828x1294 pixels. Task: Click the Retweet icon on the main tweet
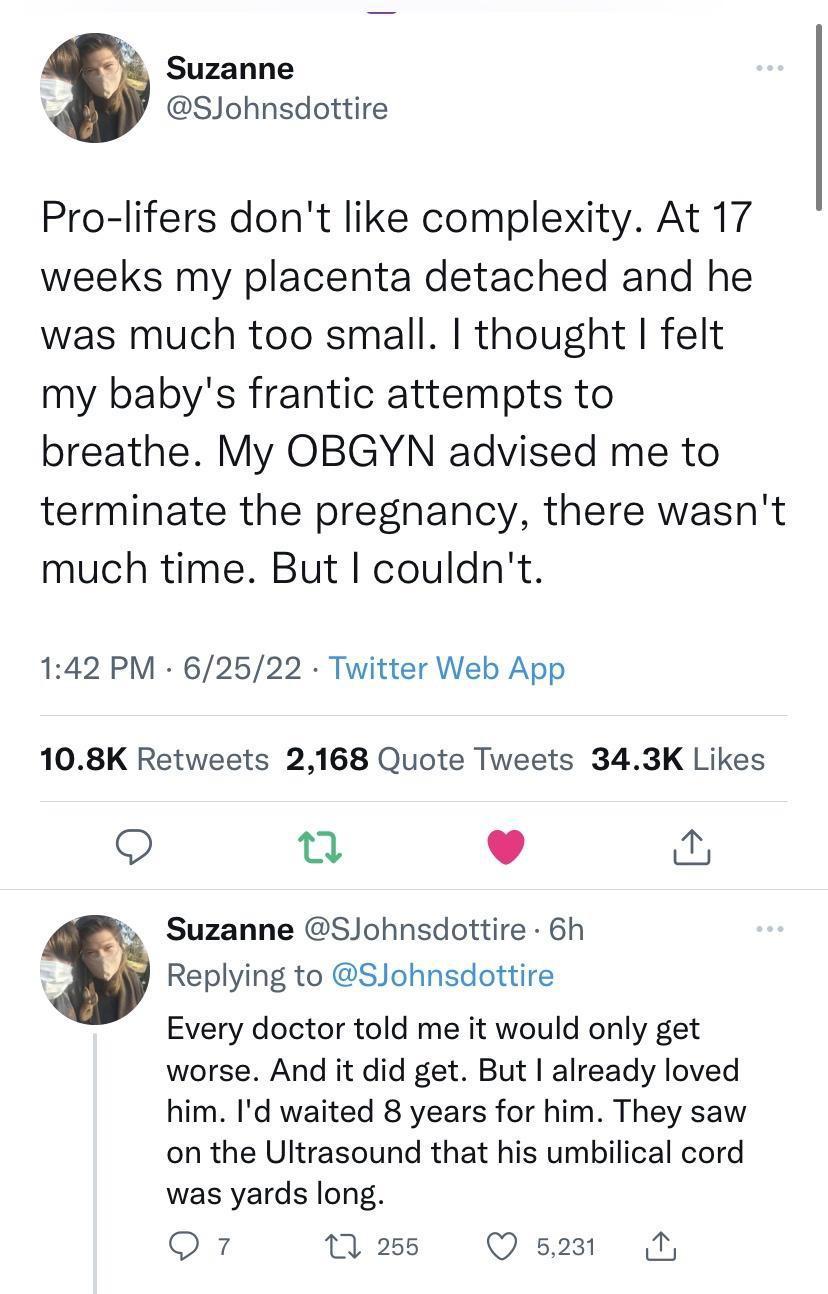(320, 846)
